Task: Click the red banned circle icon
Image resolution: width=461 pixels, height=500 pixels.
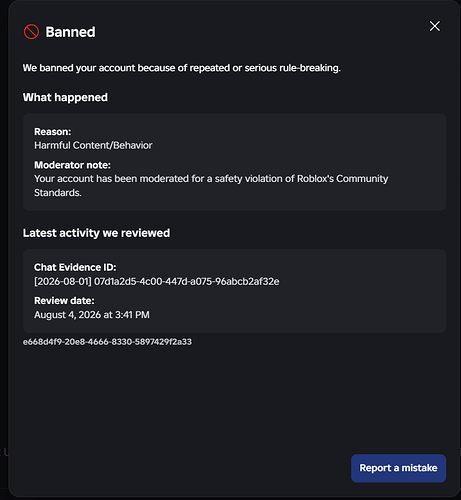Action: [31, 32]
